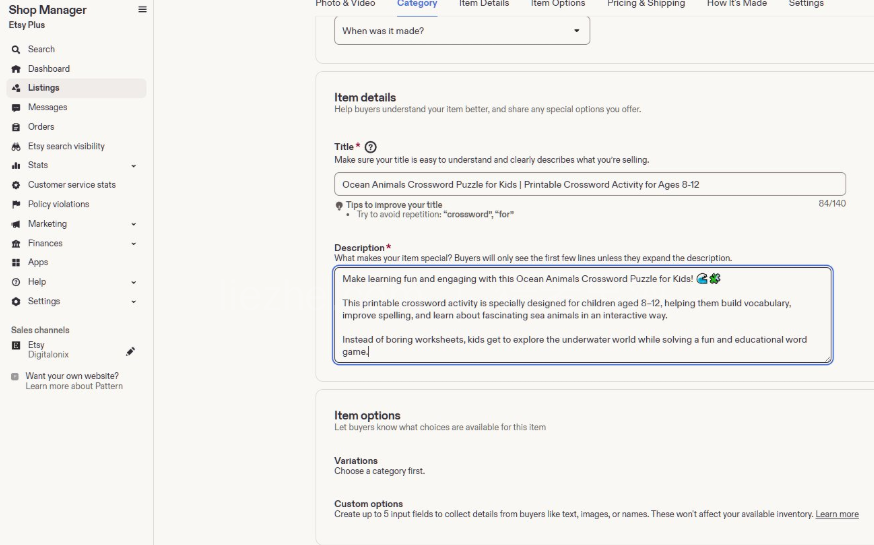This screenshot has height=545, width=874.
Task: Click 'Learn more' link under Custom options
Action: 837,514
